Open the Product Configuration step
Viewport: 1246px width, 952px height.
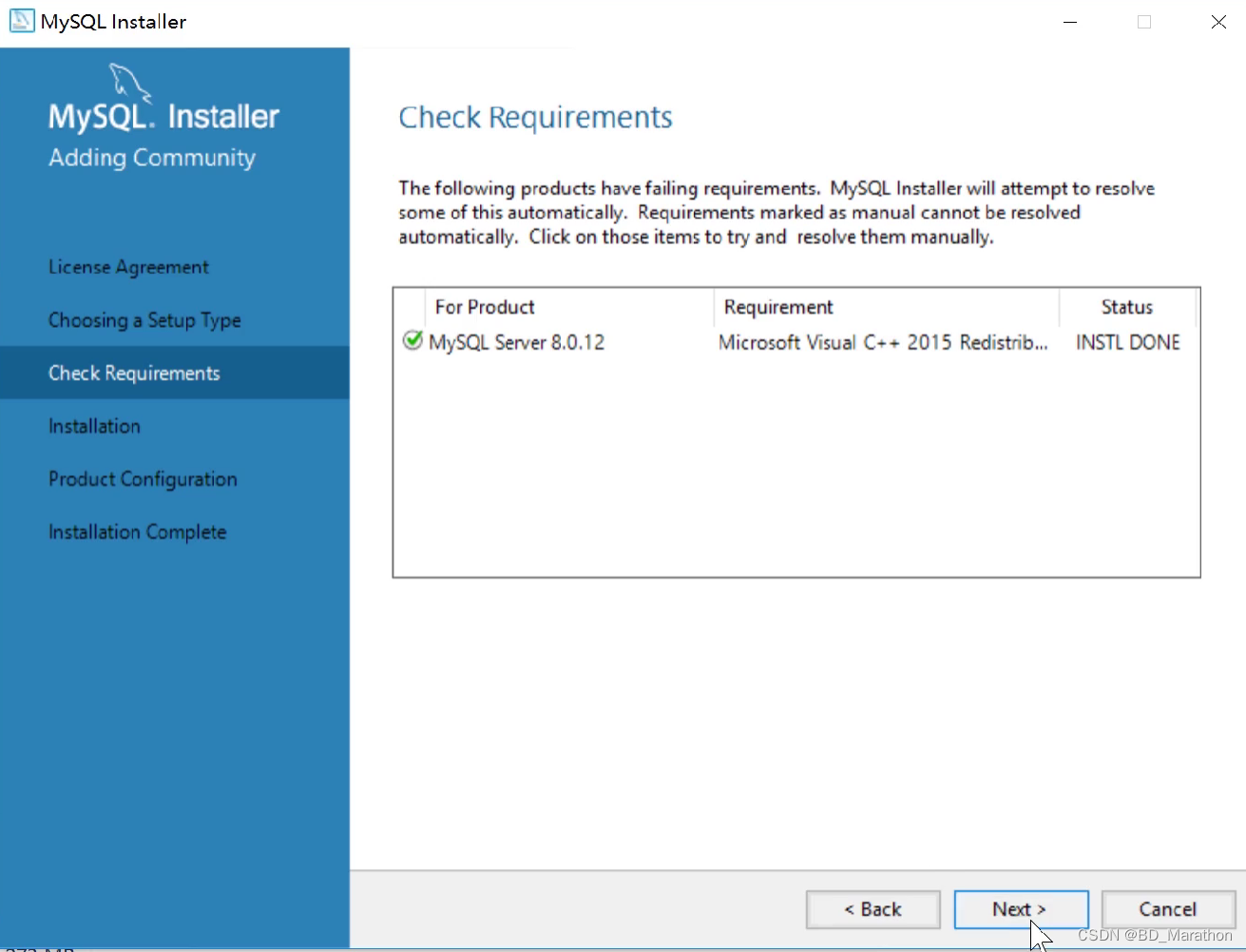click(x=143, y=479)
